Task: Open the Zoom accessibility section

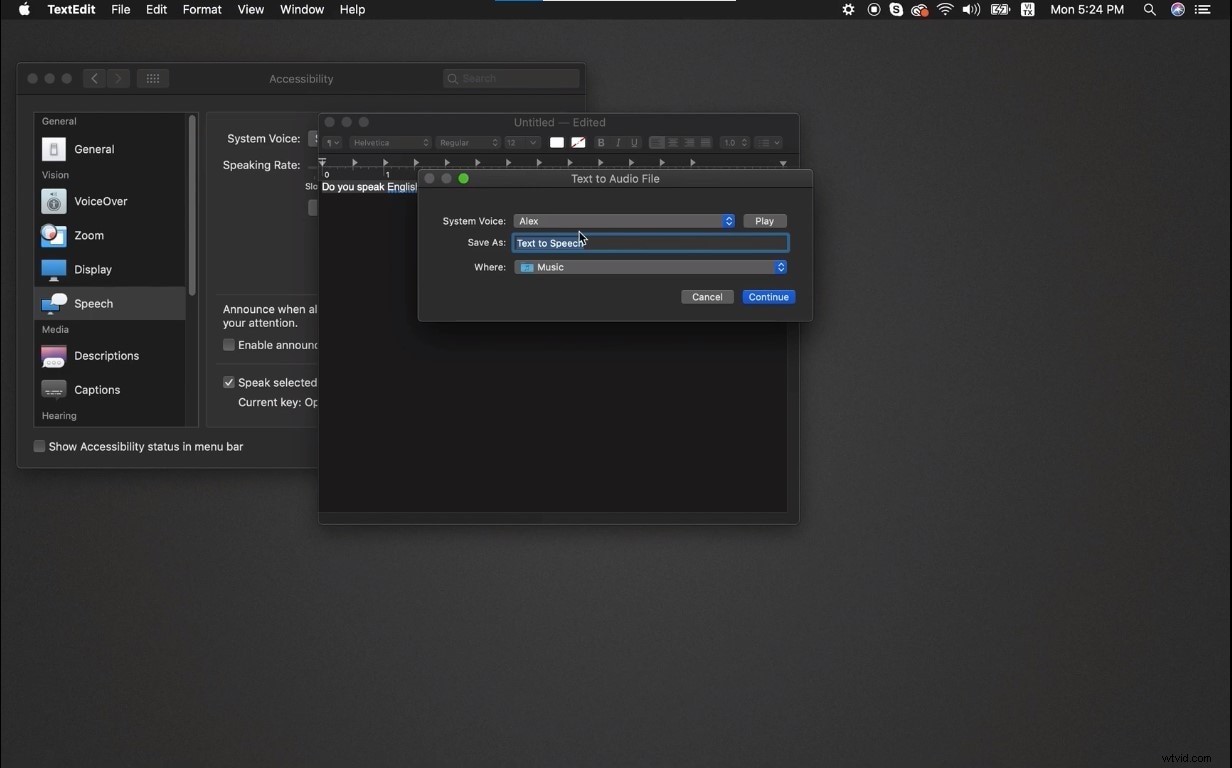Action: (x=53, y=236)
